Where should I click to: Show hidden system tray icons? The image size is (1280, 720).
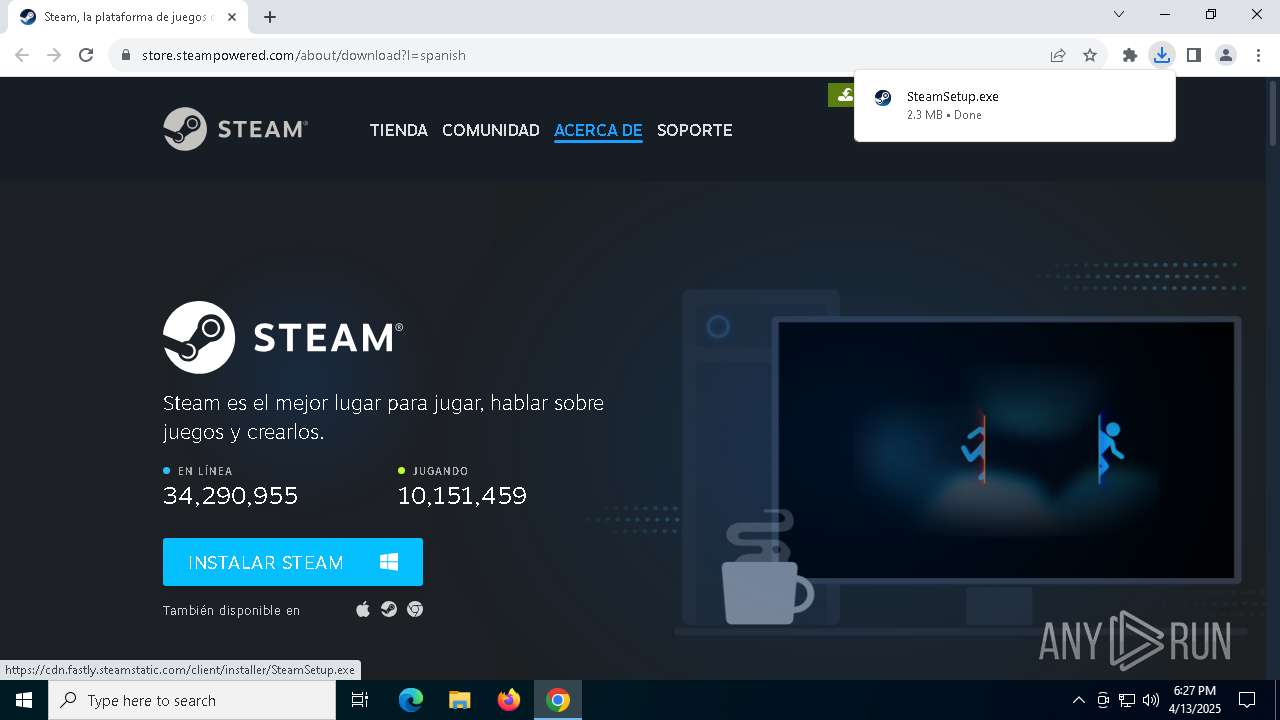click(x=1078, y=700)
